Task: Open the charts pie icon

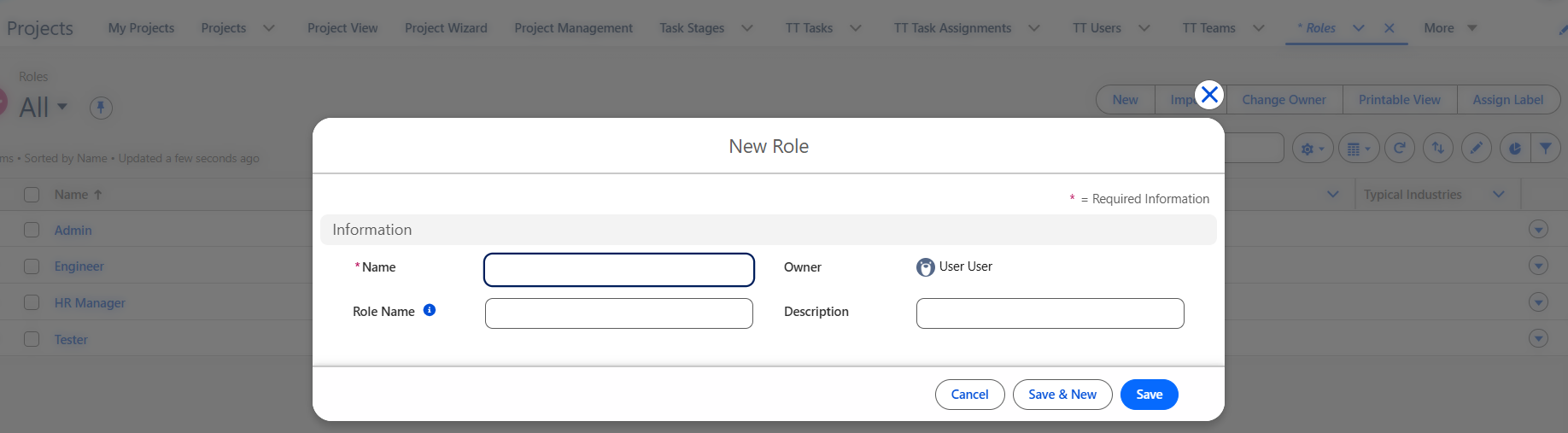Action: pos(1515,149)
